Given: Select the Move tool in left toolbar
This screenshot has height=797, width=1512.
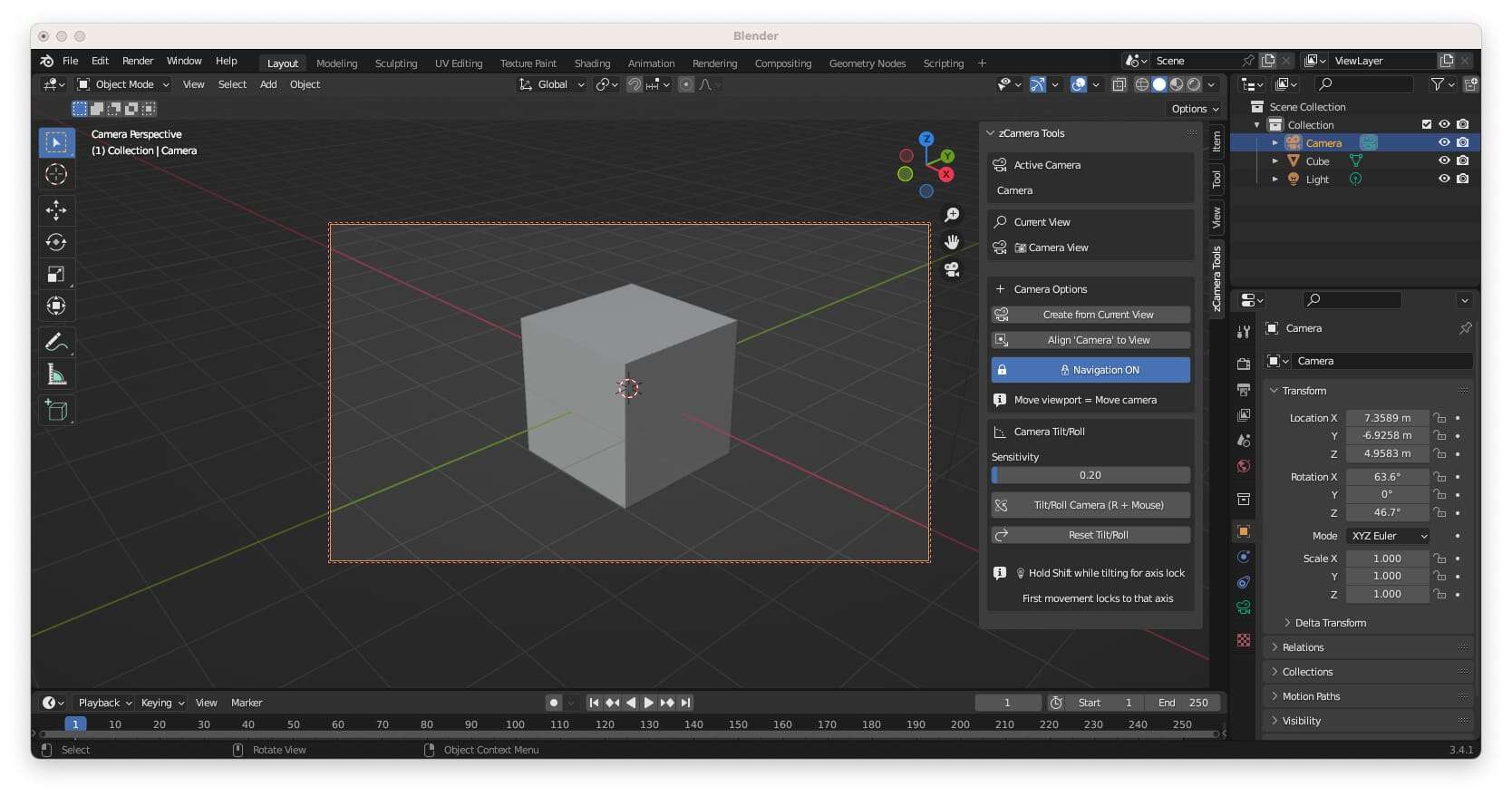Looking at the screenshot, I should pyautogui.click(x=56, y=210).
